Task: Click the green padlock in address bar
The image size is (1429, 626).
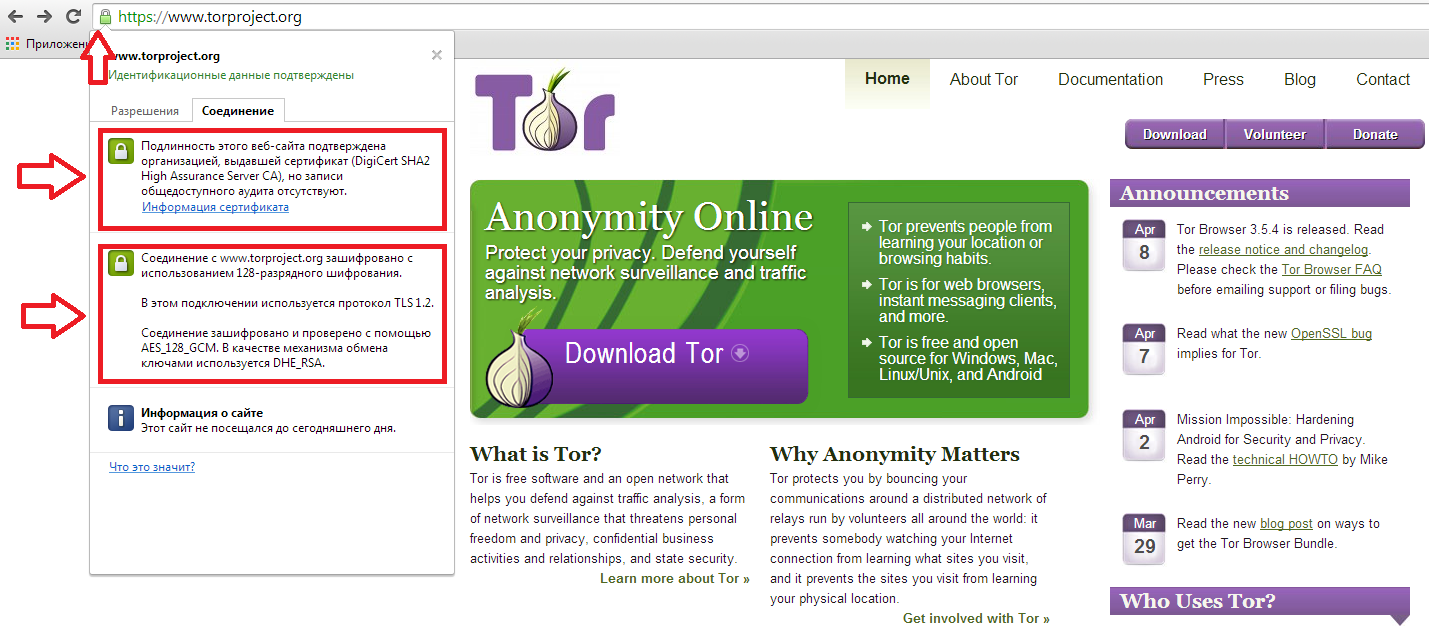Action: click(x=105, y=17)
